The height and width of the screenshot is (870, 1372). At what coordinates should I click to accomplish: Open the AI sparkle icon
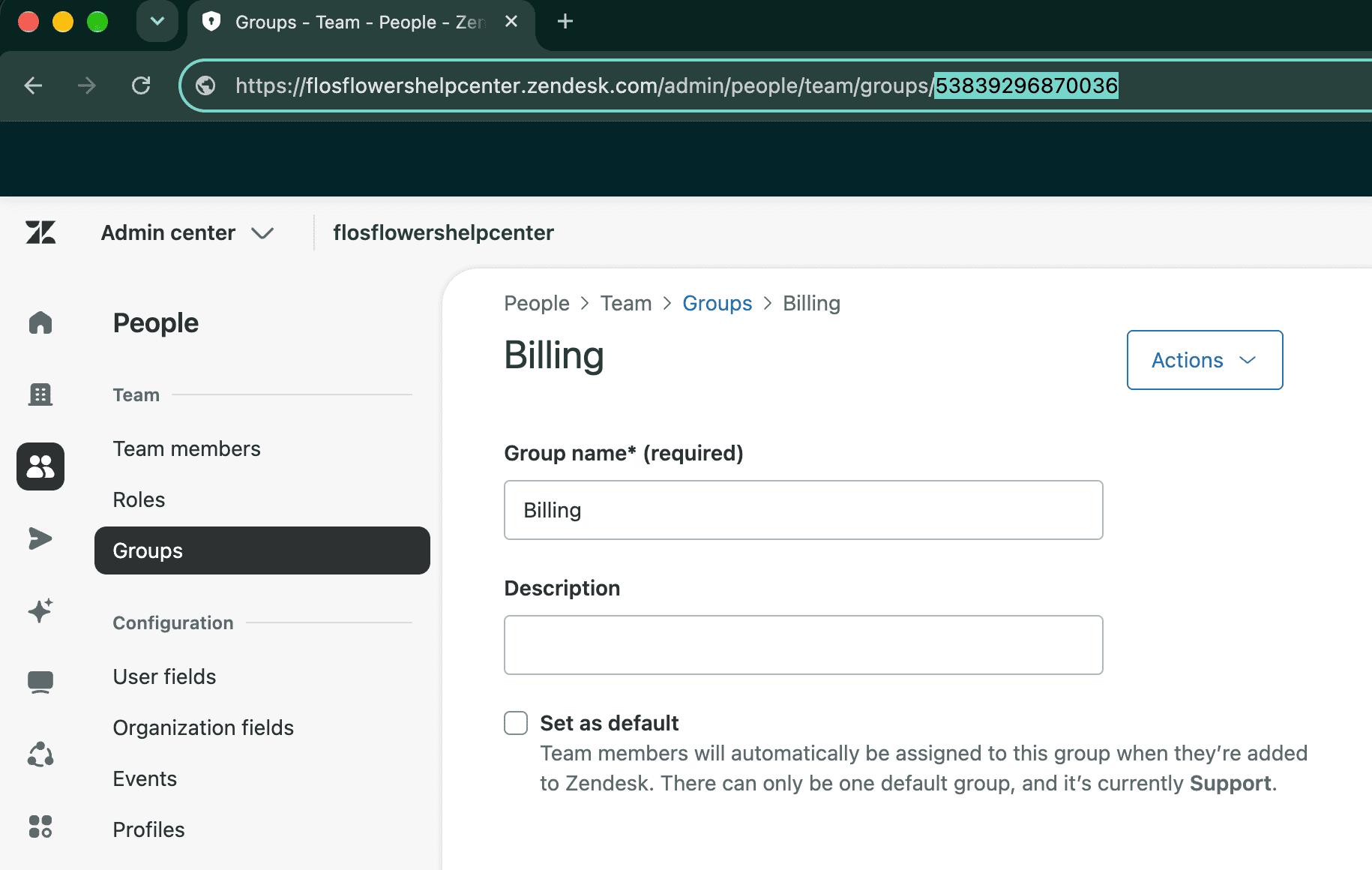40,610
